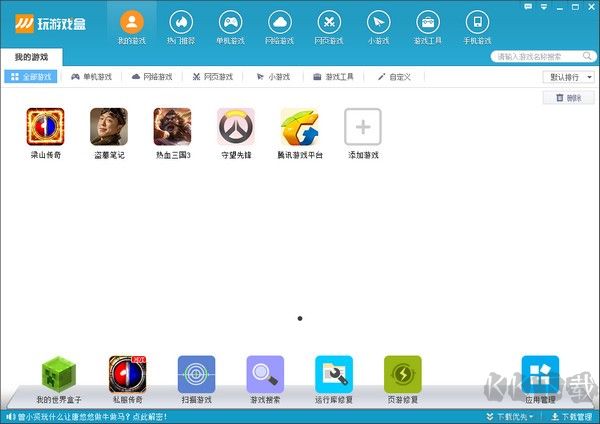The width and height of the screenshot is (600, 424).
Task: Click the search magnifier icon
Action: pos(587,57)
